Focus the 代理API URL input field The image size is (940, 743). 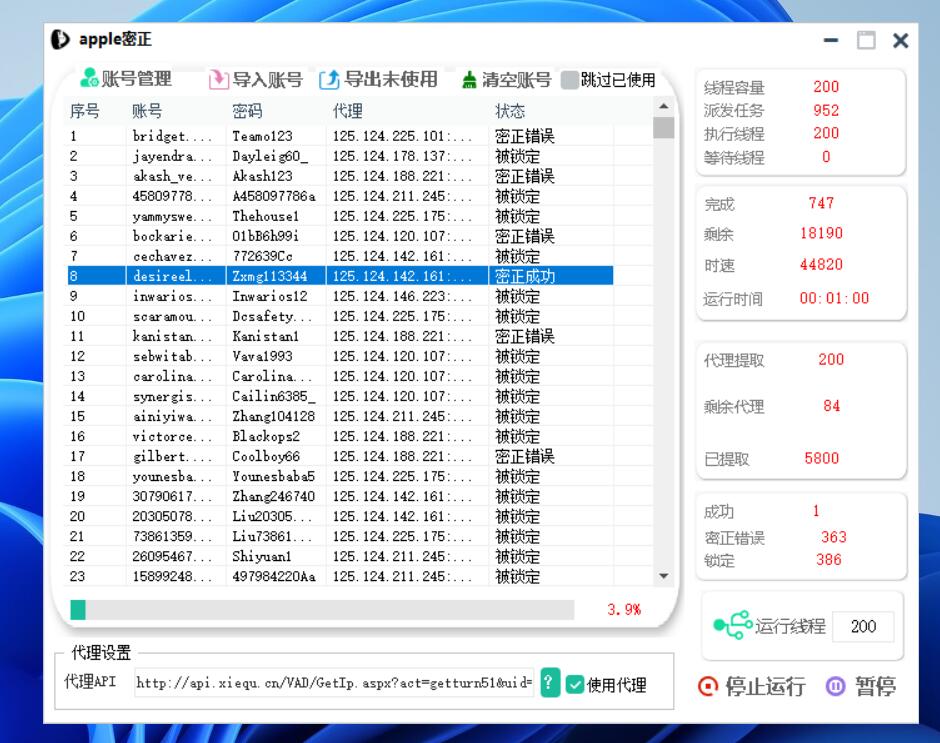[334, 684]
